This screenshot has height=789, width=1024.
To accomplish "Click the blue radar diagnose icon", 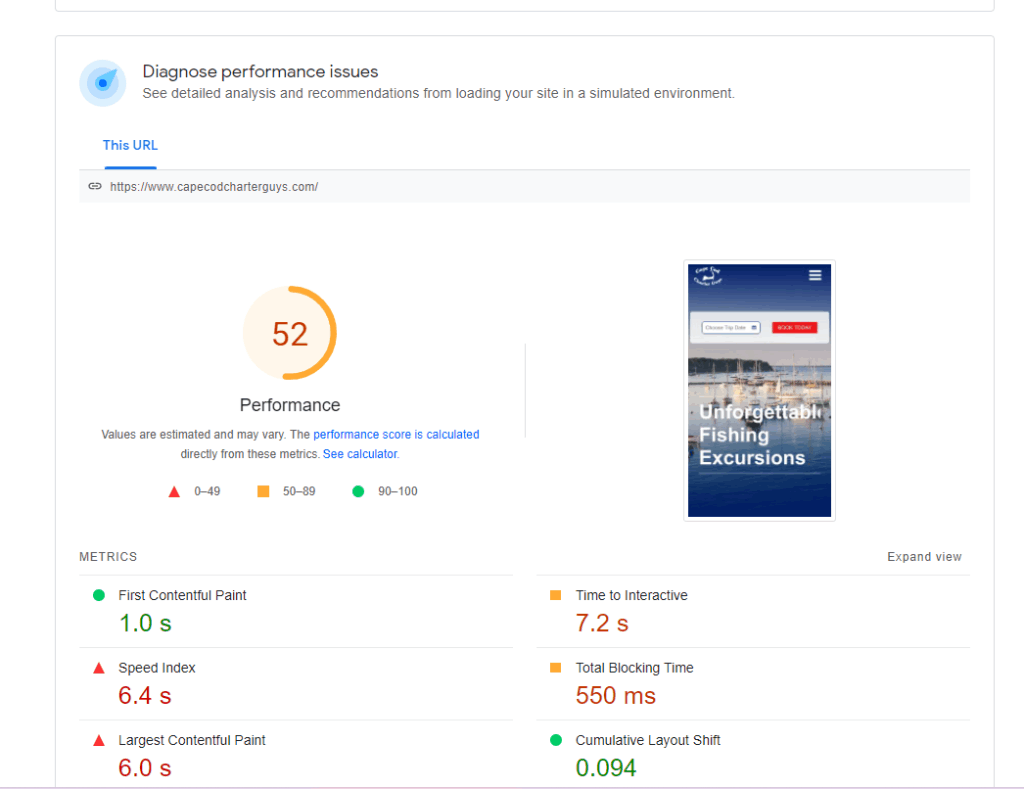I will 103,83.
